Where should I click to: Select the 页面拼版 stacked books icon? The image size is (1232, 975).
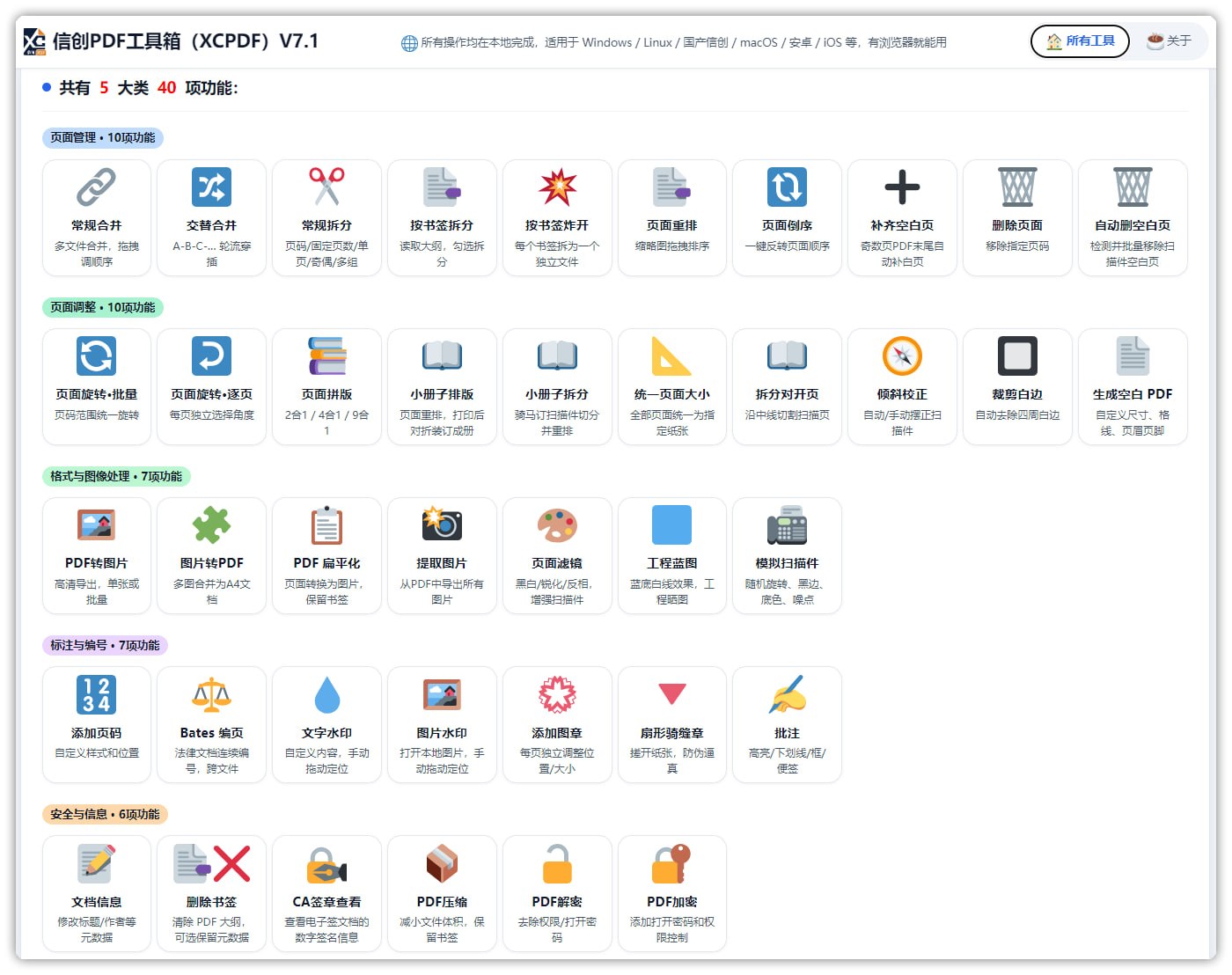pyautogui.click(x=326, y=356)
